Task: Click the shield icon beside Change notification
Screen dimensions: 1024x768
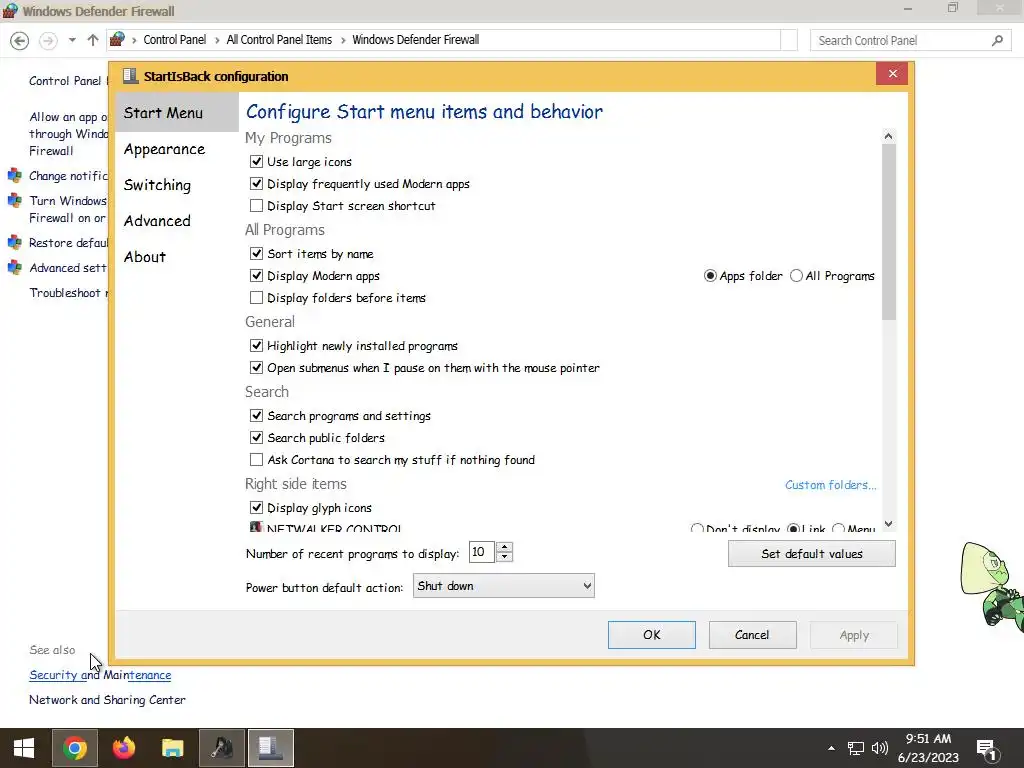Action: click(x=14, y=175)
